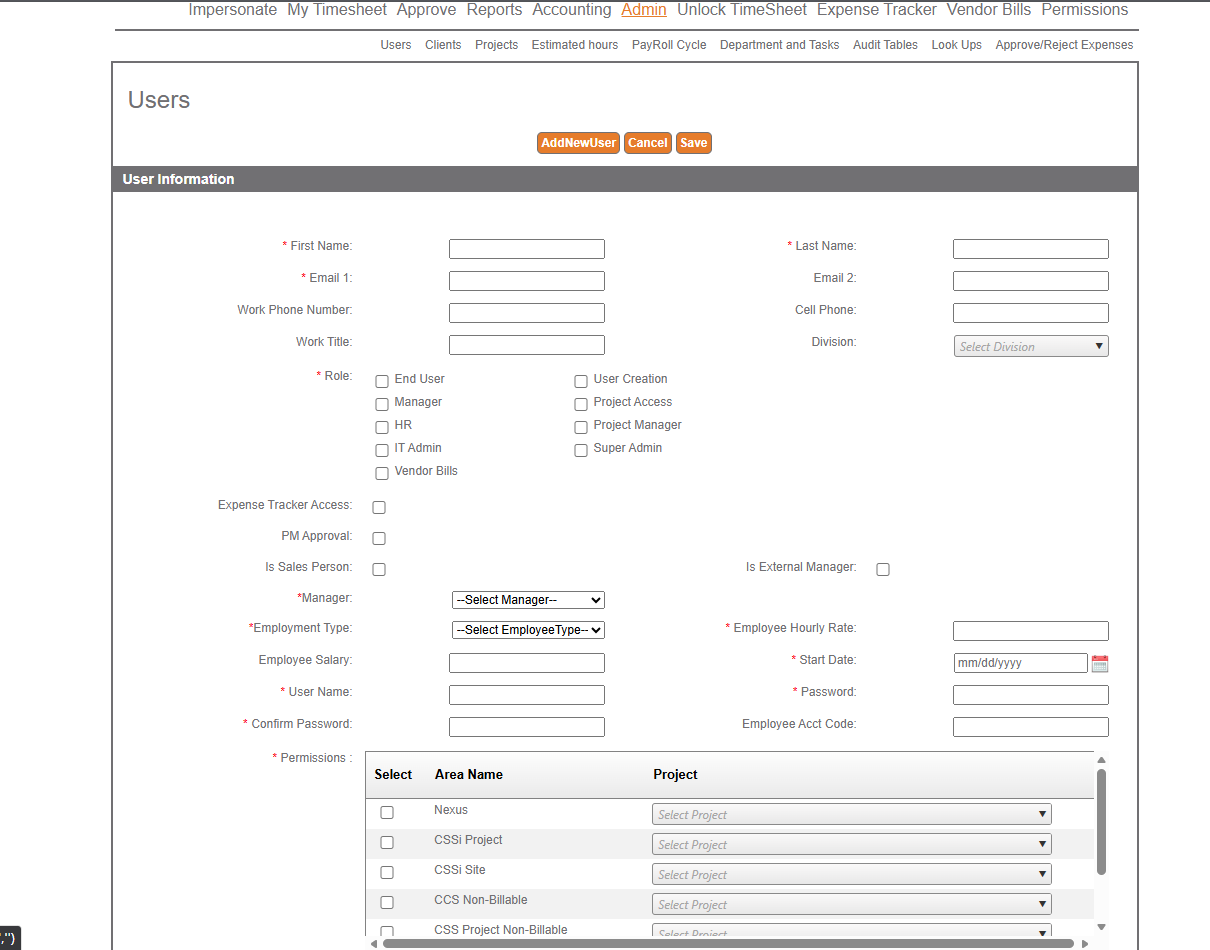
Task: Open the Impersonate menu
Action: coord(233,10)
